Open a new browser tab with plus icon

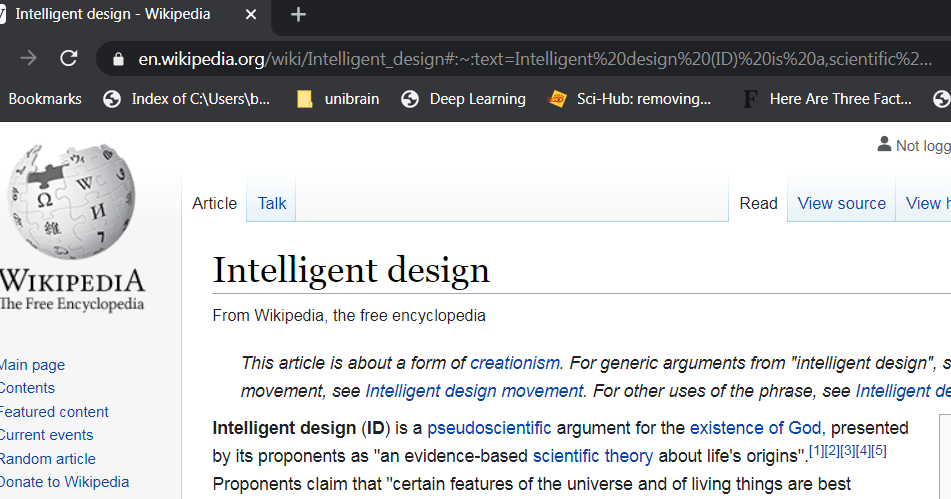pyautogui.click(x=298, y=15)
